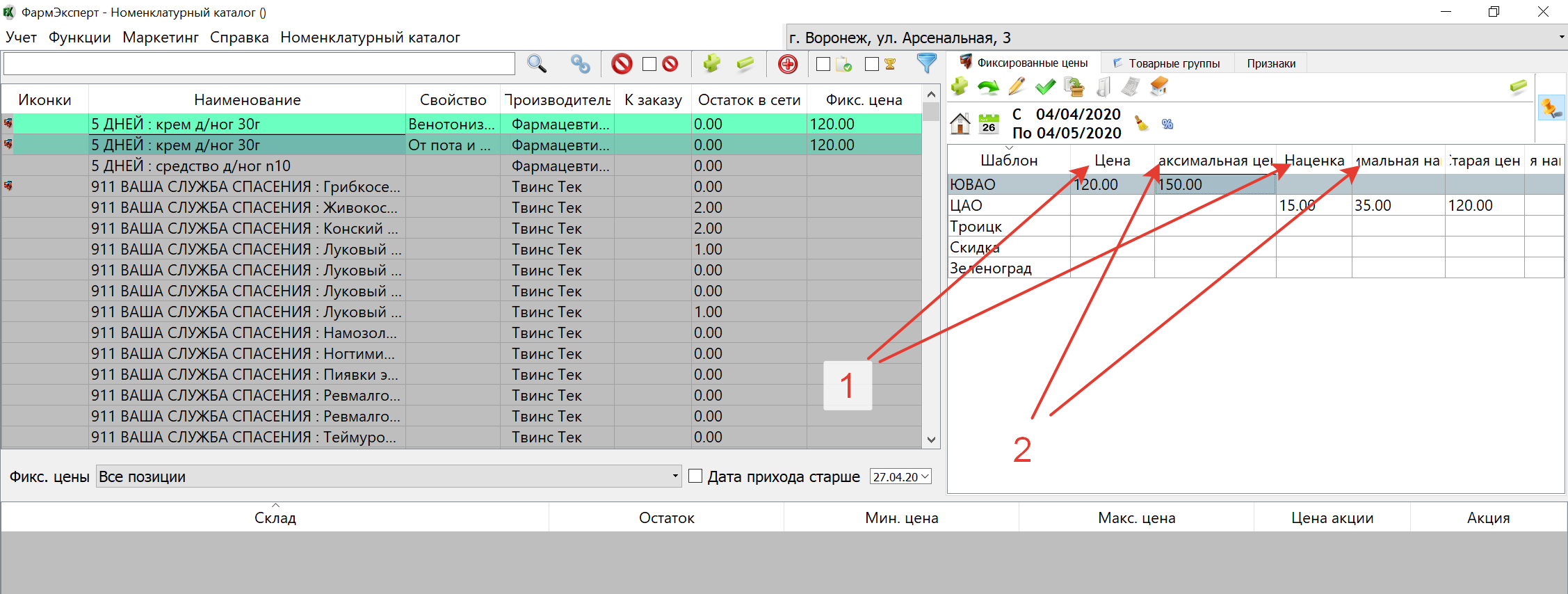Screen dimensions: 1568x594
Task: Click the blue percent icon
Action: coord(1167,124)
